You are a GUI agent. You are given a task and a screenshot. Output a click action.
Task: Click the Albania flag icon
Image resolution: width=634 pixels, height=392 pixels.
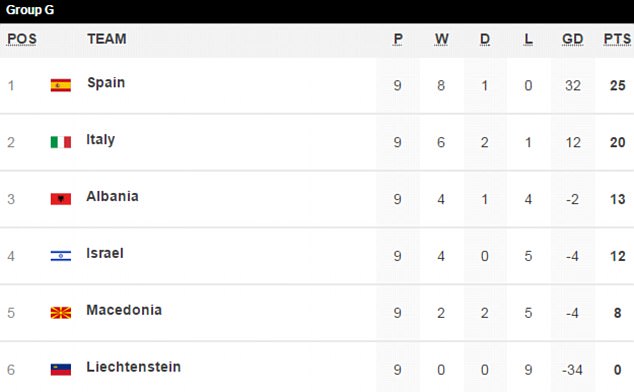click(x=61, y=199)
